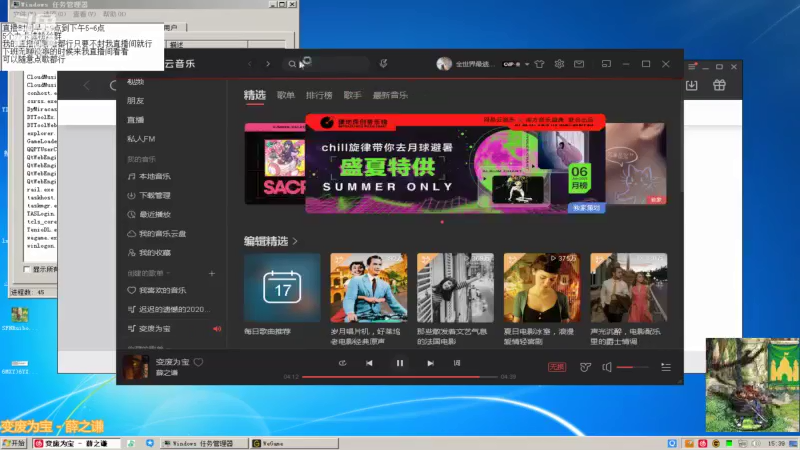Open 朋友 in the sidebar
This screenshot has width=800, height=450.
pyautogui.click(x=135, y=101)
